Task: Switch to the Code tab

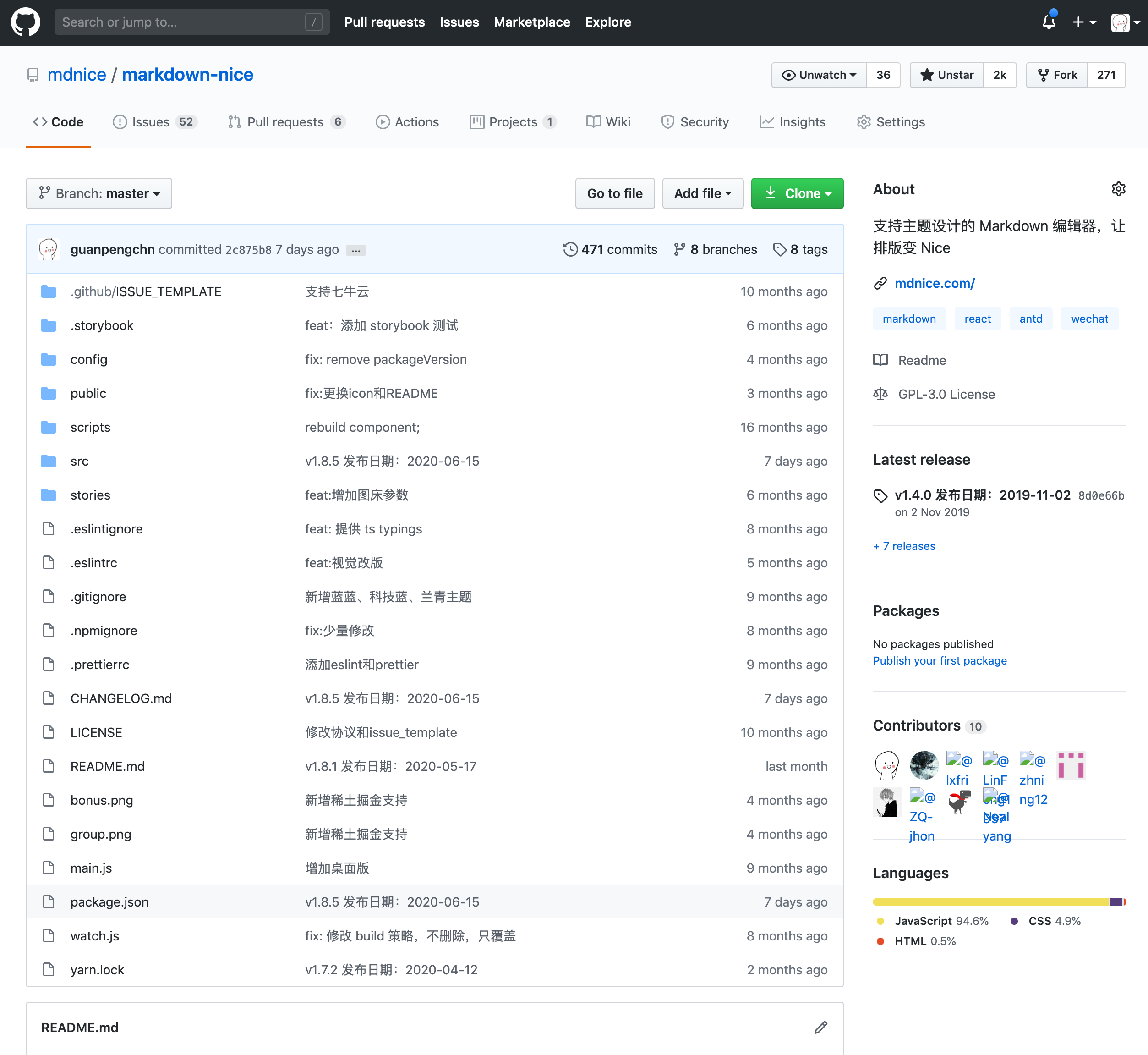Action: (58, 122)
